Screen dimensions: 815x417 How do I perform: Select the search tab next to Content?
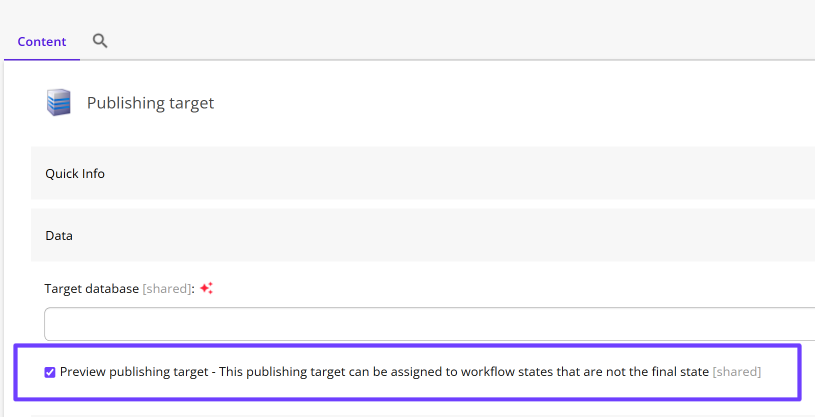pyautogui.click(x=100, y=41)
